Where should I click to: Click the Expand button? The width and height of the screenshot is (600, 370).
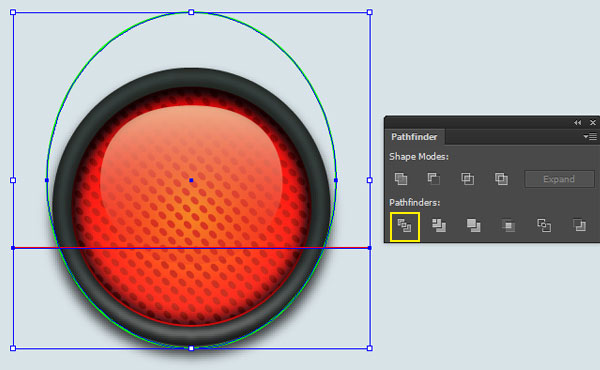coord(559,179)
